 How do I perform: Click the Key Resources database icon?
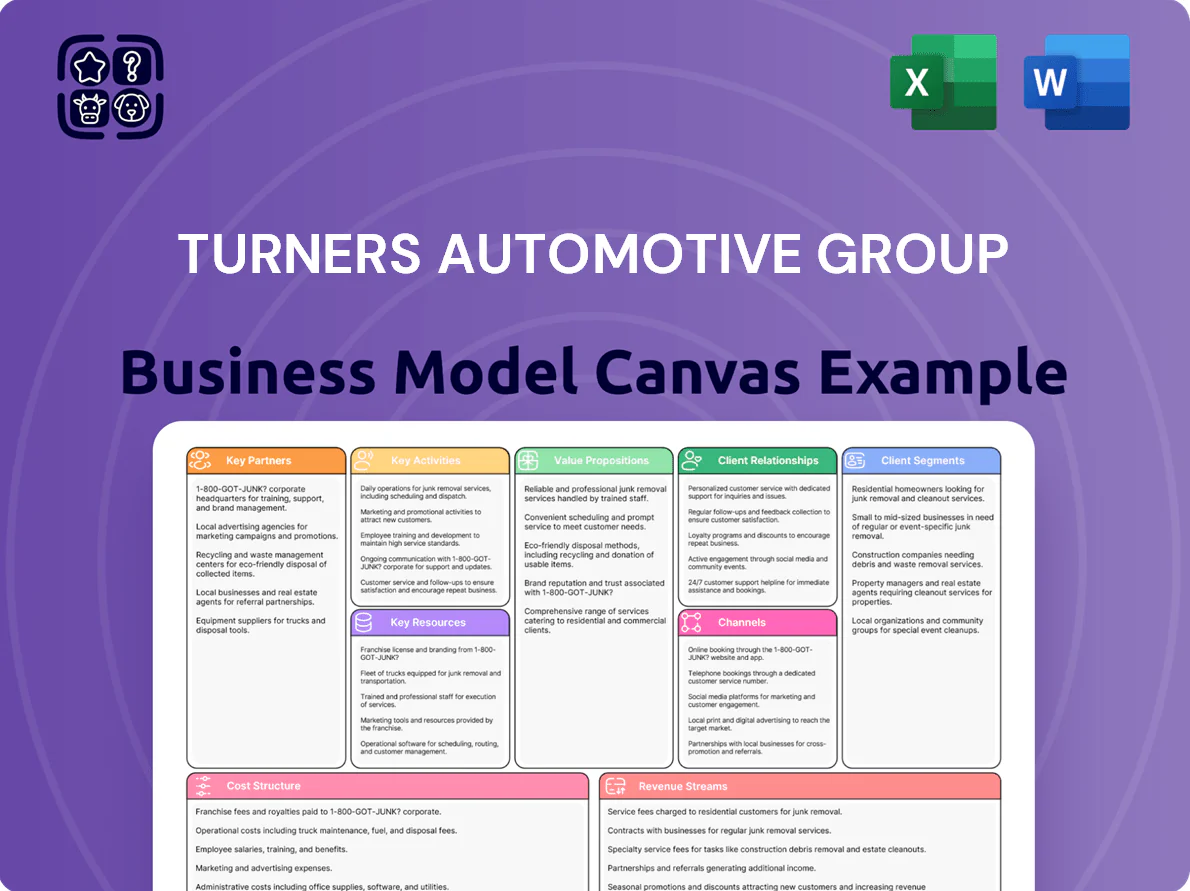(x=364, y=622)
